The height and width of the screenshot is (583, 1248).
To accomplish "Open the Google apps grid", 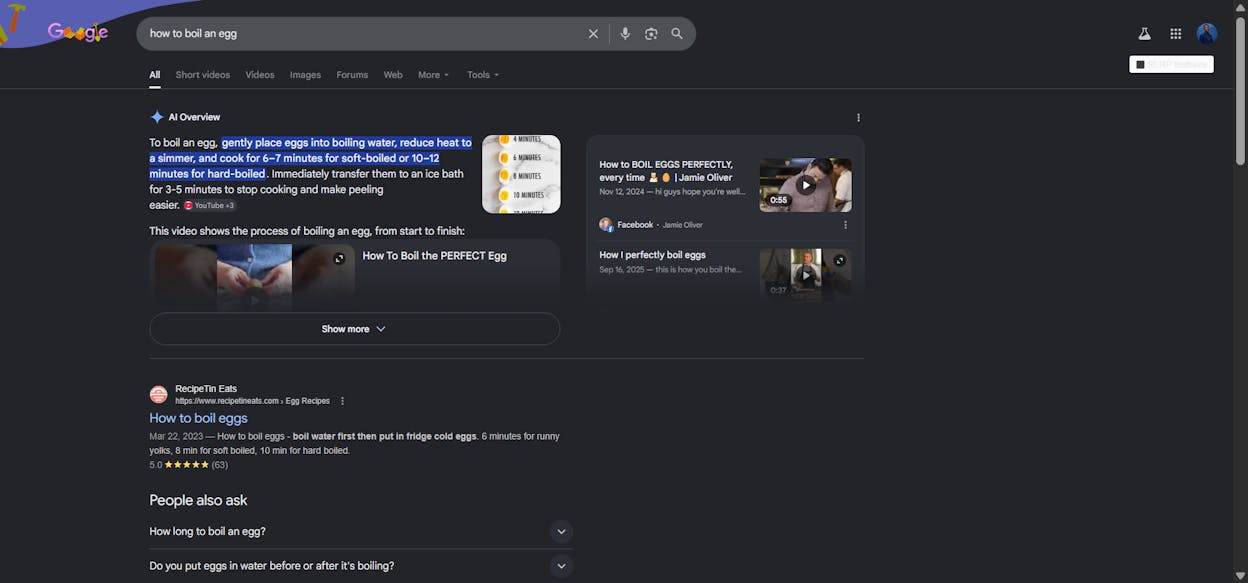I will (x=1176, y=34).
